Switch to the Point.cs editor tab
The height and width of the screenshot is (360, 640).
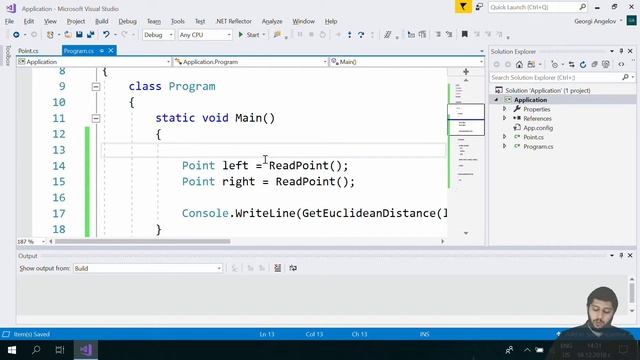click(x=28, y=51)
